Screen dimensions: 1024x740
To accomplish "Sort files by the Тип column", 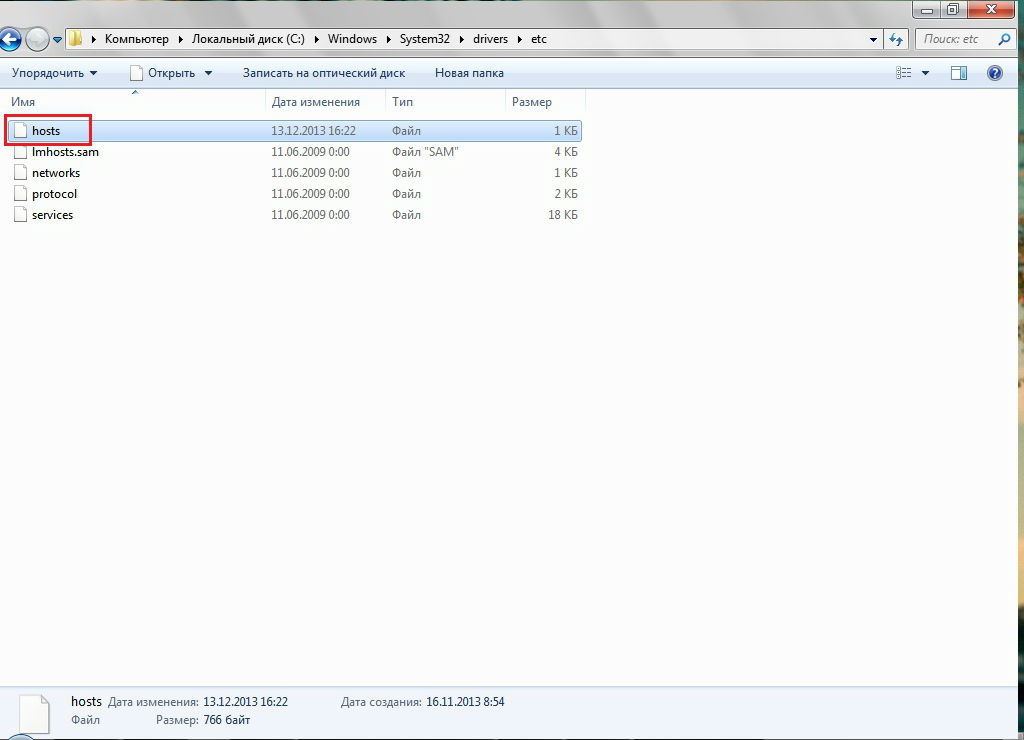I will pyautogui.click(x=445, y=102).
